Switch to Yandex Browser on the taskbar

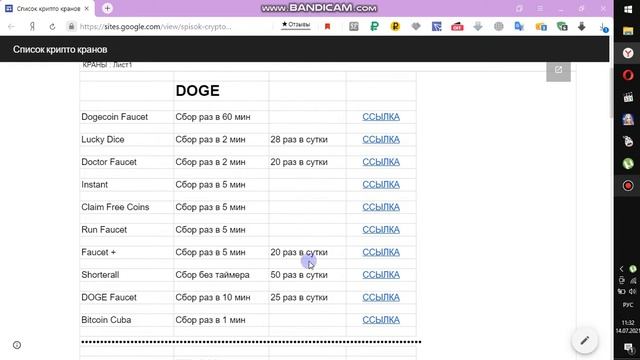click(628, 53)
